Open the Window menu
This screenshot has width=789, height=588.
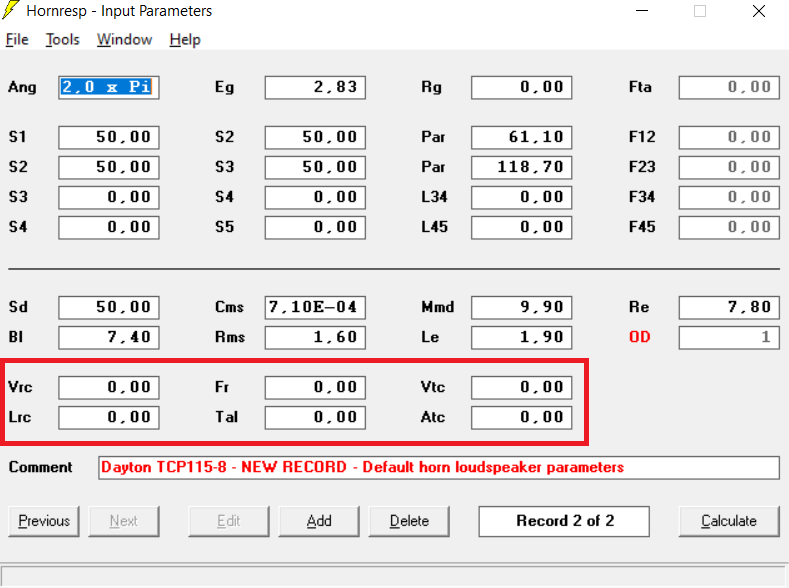pos(124,39)
